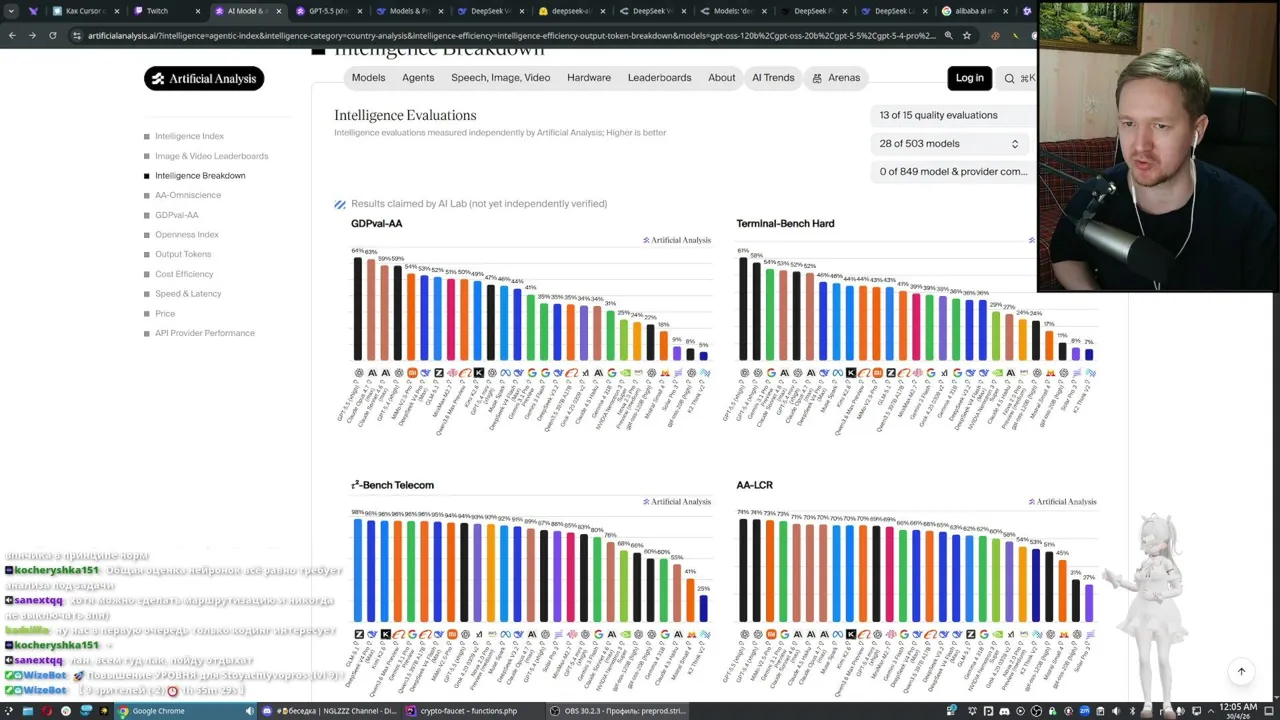Open the About navigation item
1280x720 pixels.
pyautogui.click(x=721, y=78)
